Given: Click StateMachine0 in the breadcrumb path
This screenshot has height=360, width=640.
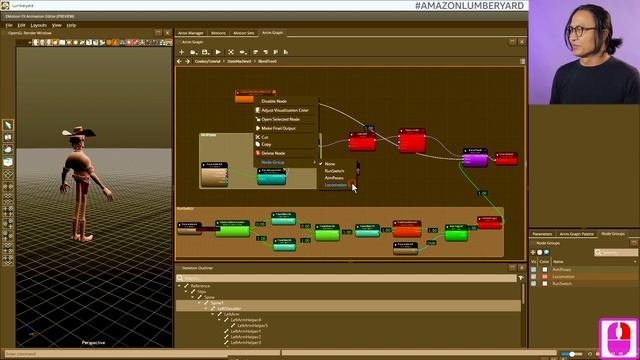Looking at the screenshot, I should [x=239, y=61].
